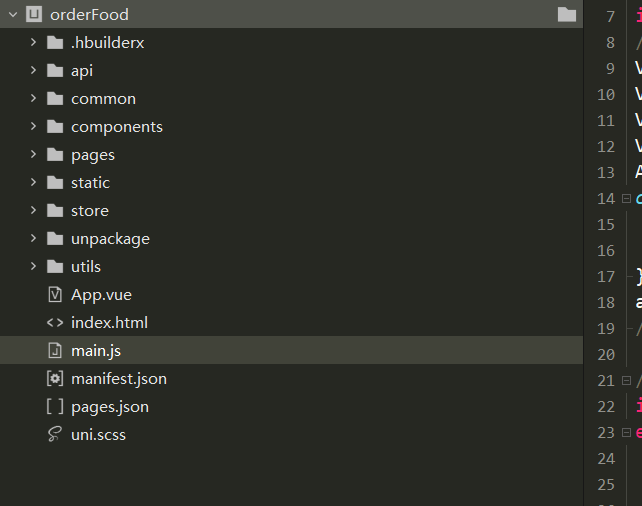Click the code brackets icon for index.html
This screenshot has height=506, width=642.
[55, 323]
